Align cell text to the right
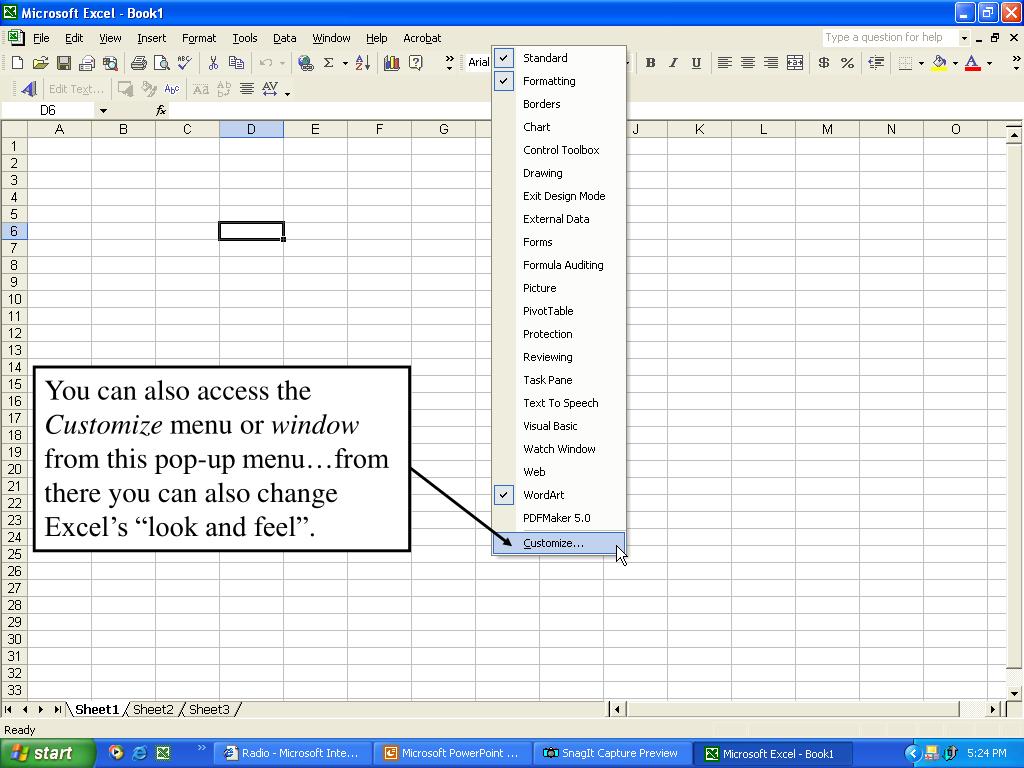This screenshot has width=1024, height=768. tap(771, 63)
